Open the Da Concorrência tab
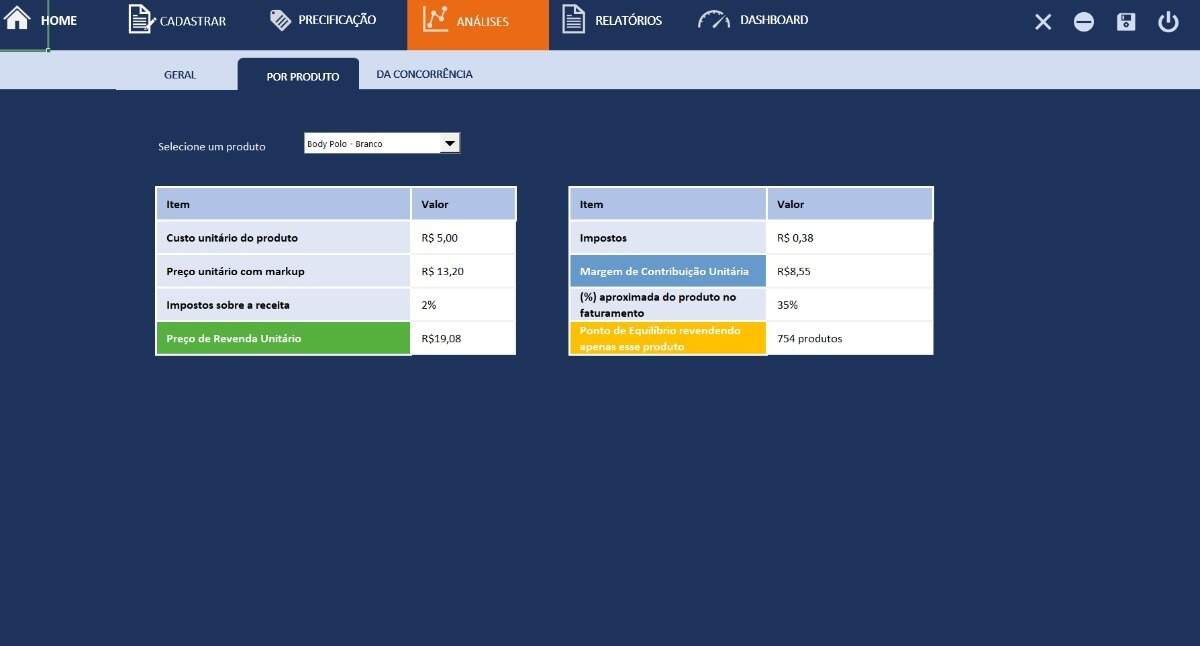The image size is (1200, 646). pyautogui.click(x=424, y=75)
